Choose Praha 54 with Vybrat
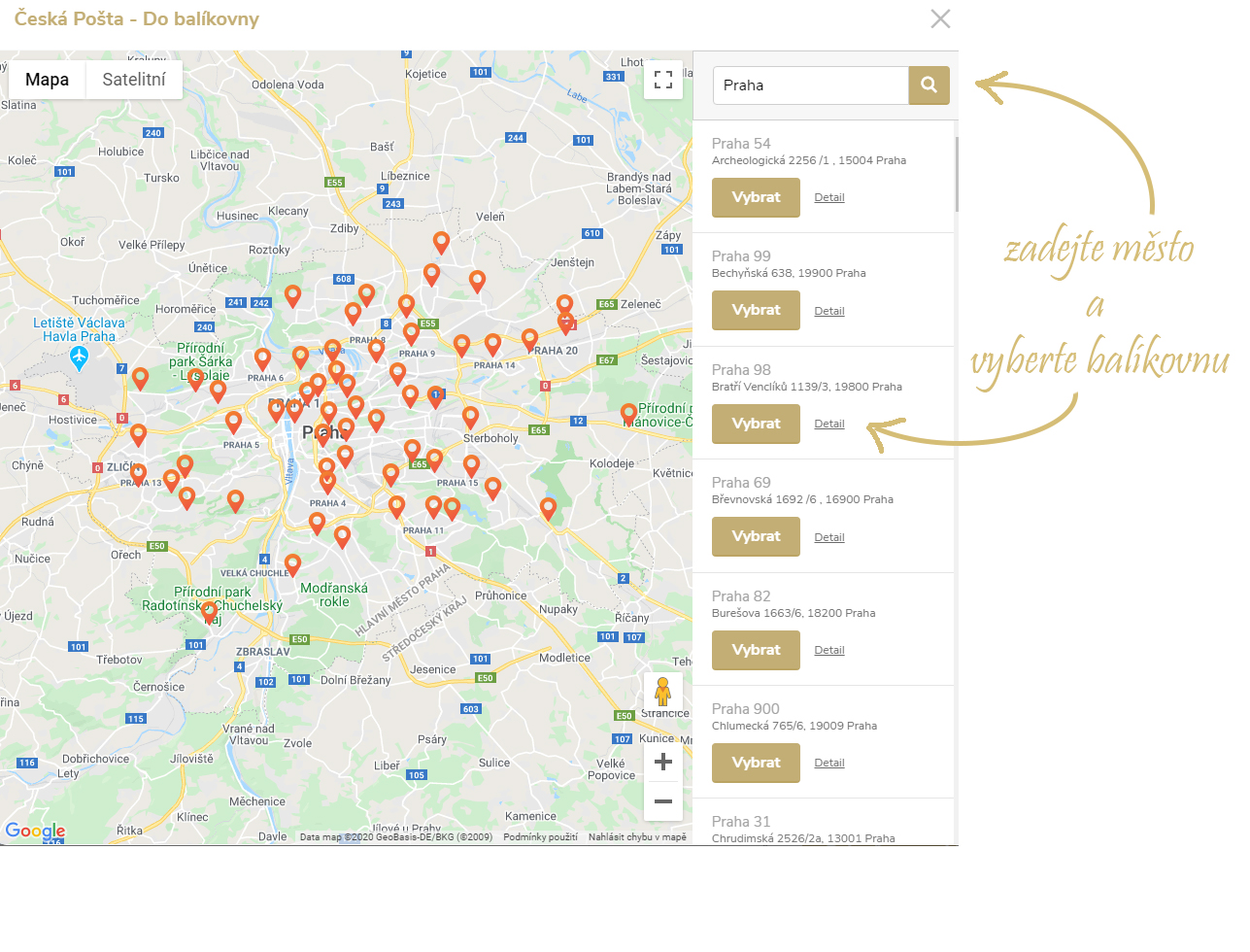1250x952 pixels. click(756, 197)
